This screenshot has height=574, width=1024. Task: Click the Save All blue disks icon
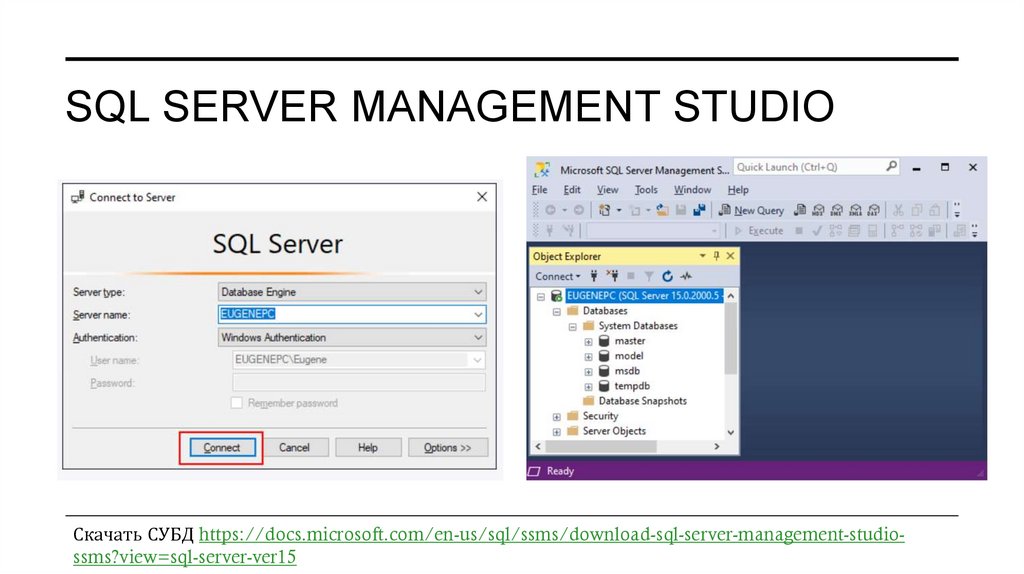pyautogui.click(x=699, y=210)
